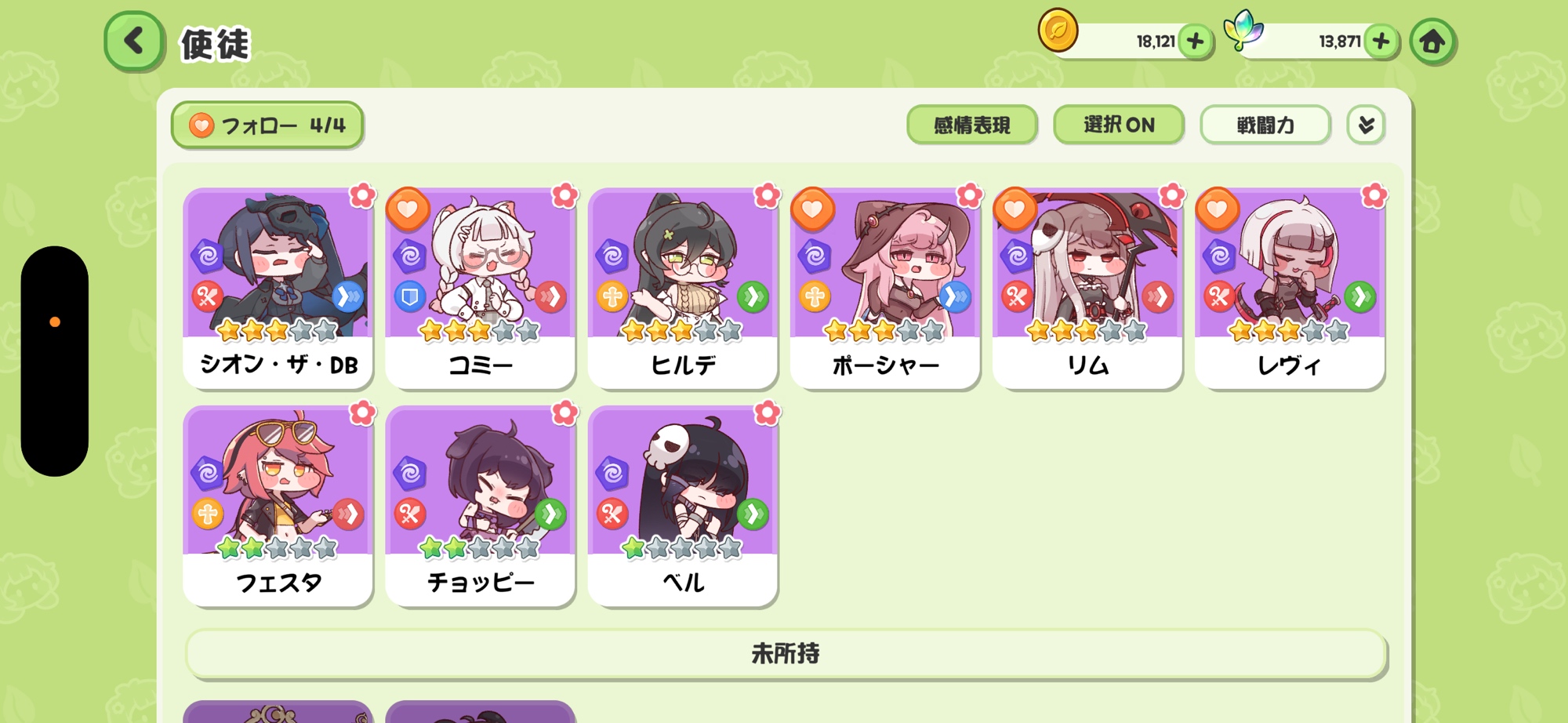Tap the pink flower badge on フェスタ card
The height and width of the screenshot is (723, 1568).
point(362,412)
